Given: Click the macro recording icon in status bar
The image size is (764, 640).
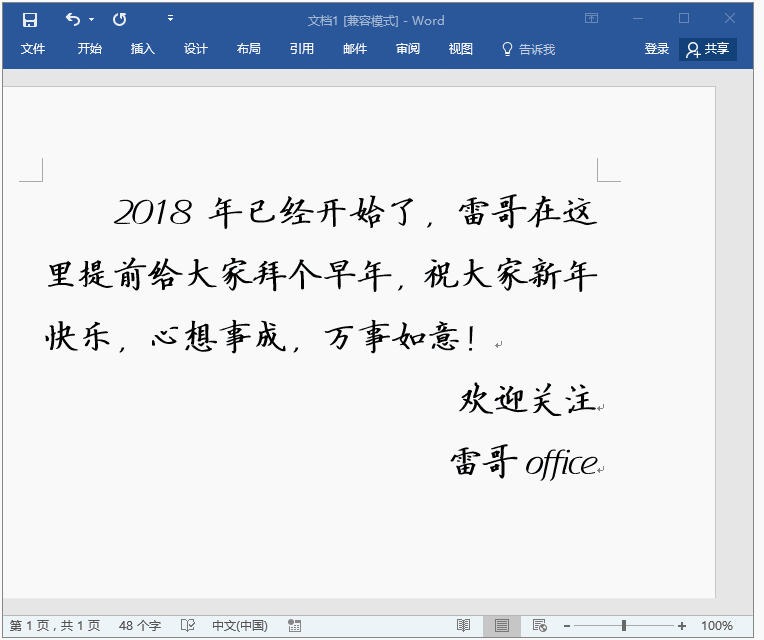Looking at the screenshot, I should [x=294, y=626].
